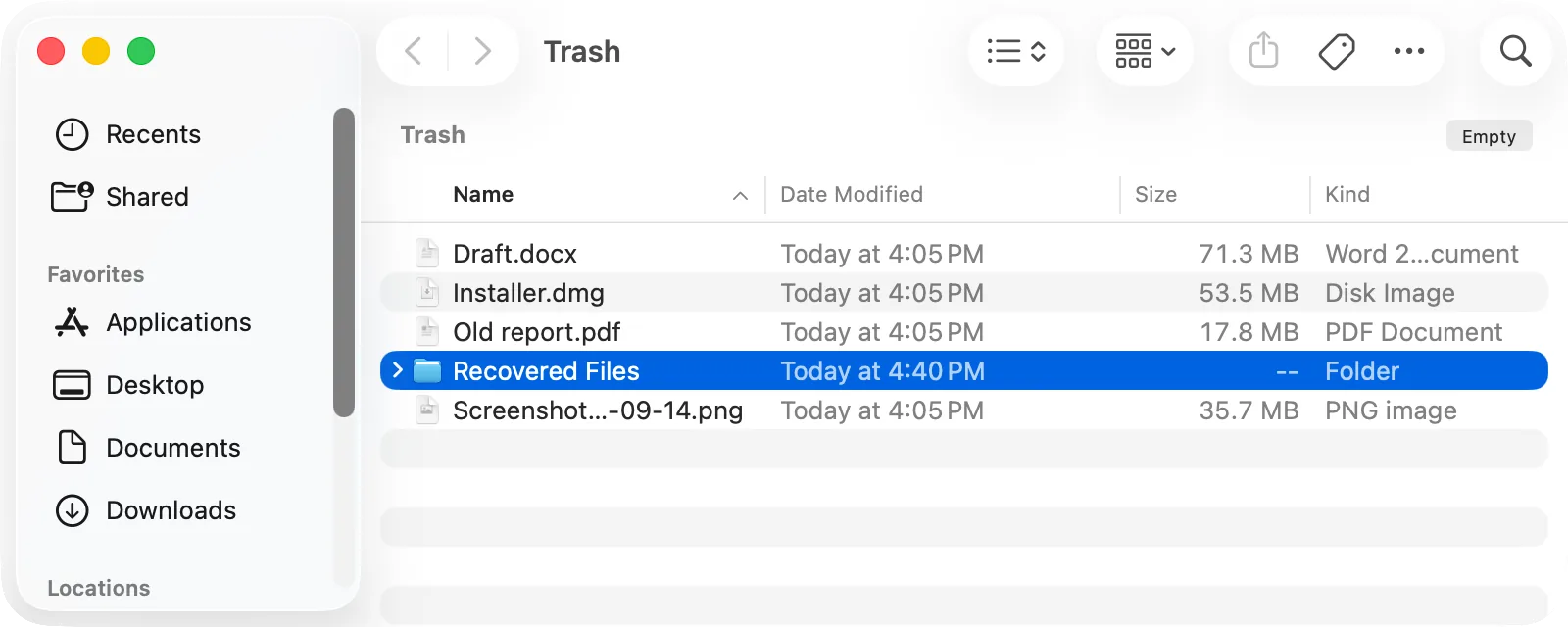Click the Desktop sidebar icon
This screenshot has width=1568, height=627.
click(x=72, y=385)
